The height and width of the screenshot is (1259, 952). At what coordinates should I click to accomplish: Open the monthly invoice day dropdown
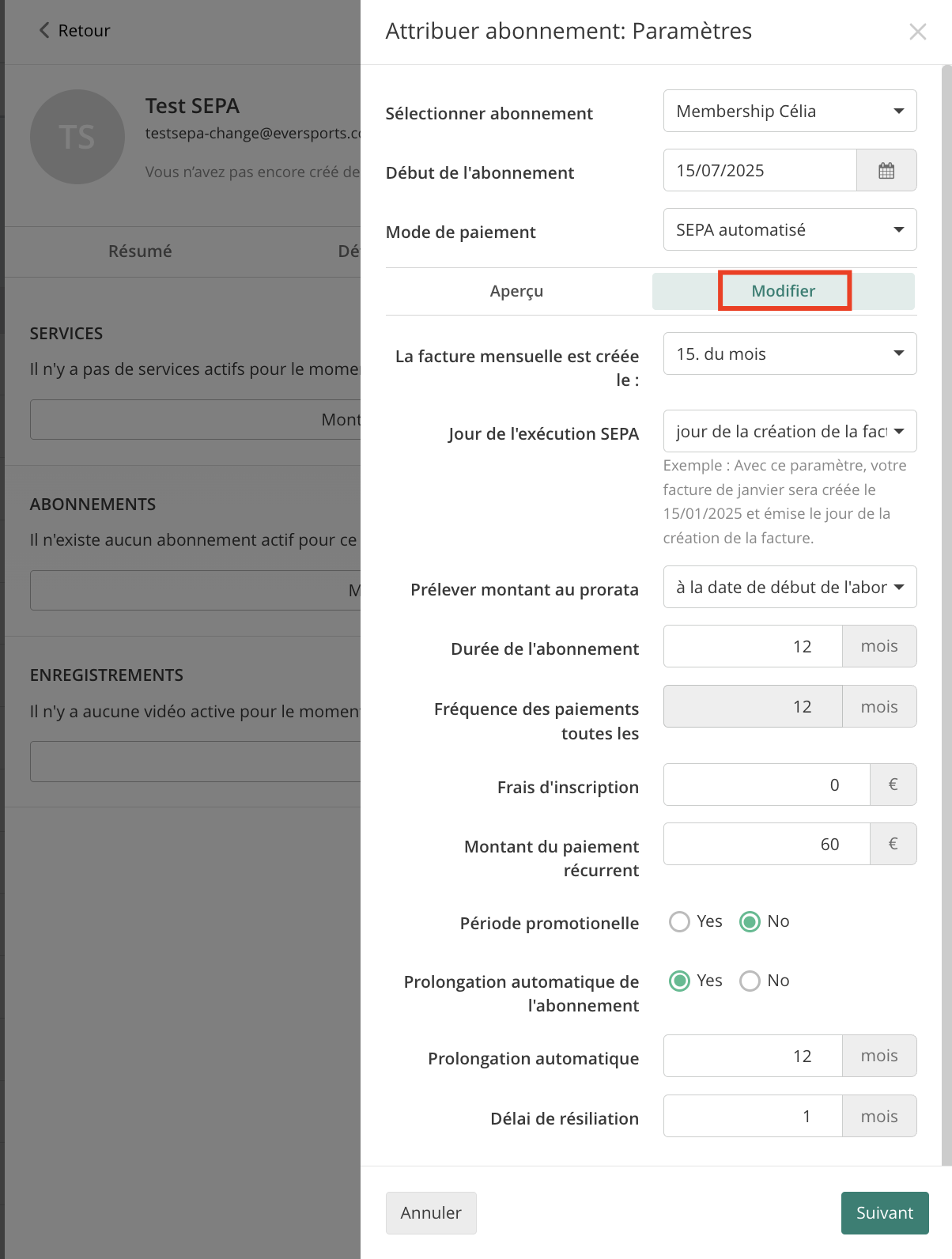(790, 354)
